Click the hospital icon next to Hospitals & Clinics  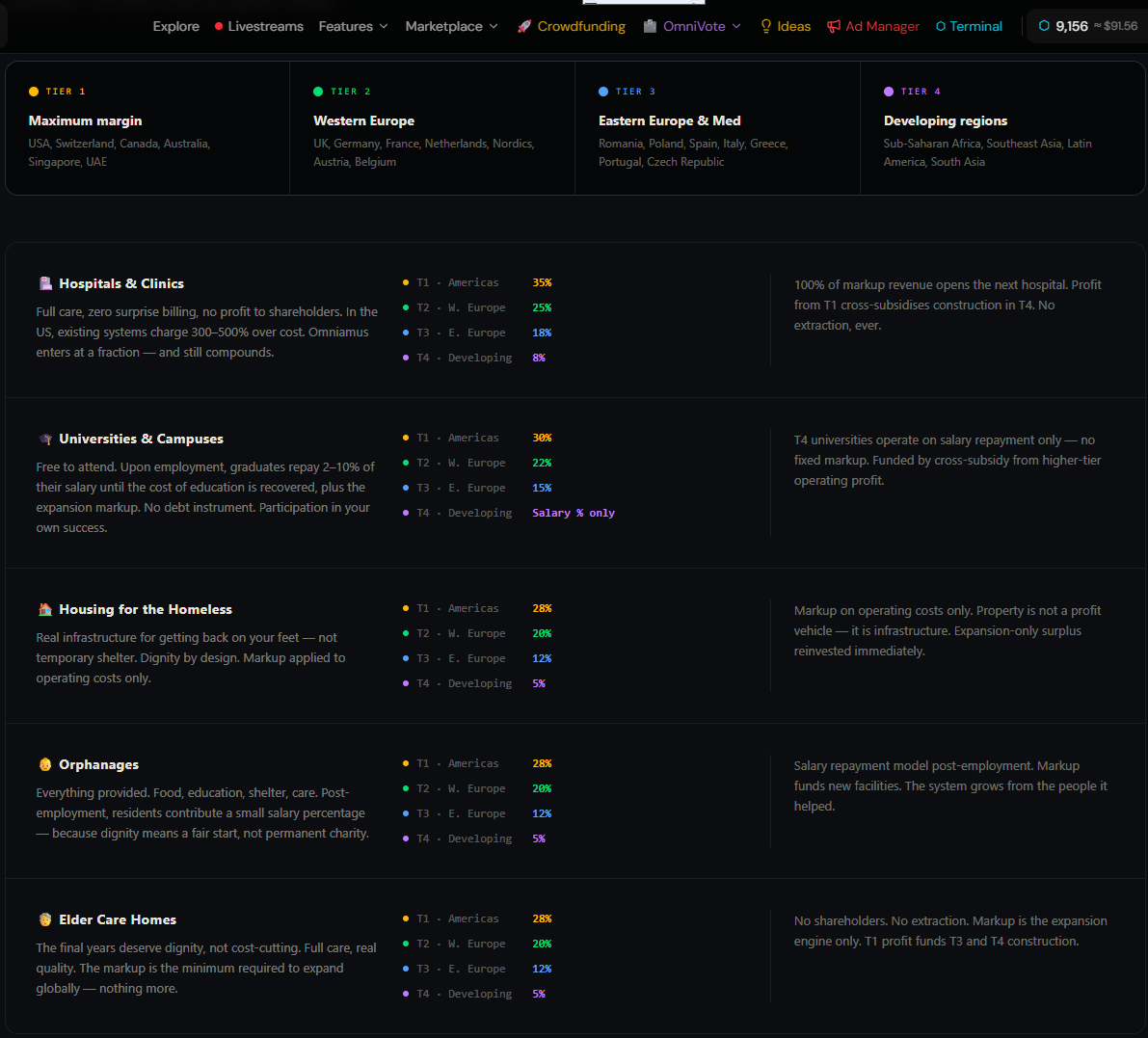45,282
